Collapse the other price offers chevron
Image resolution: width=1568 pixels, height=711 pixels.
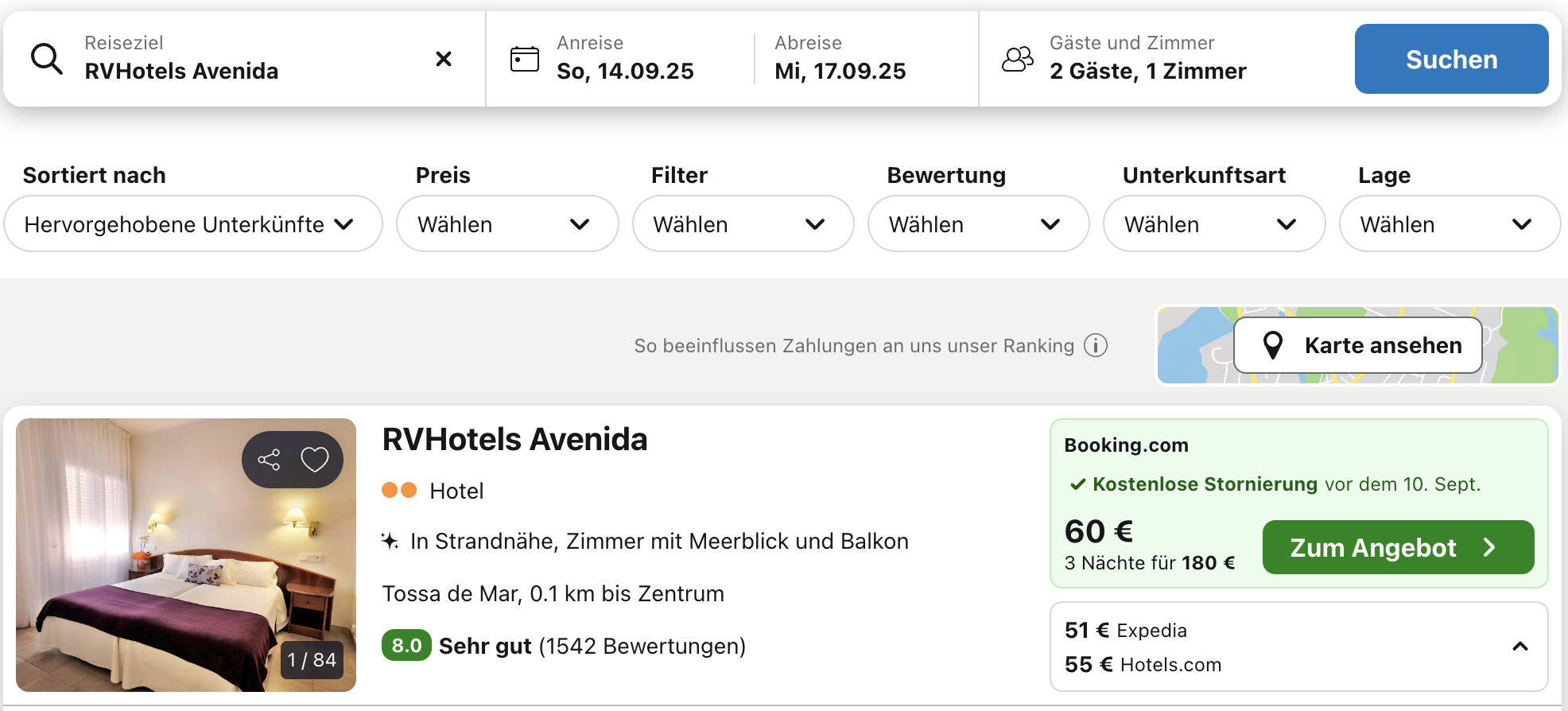click(1519, 647)
